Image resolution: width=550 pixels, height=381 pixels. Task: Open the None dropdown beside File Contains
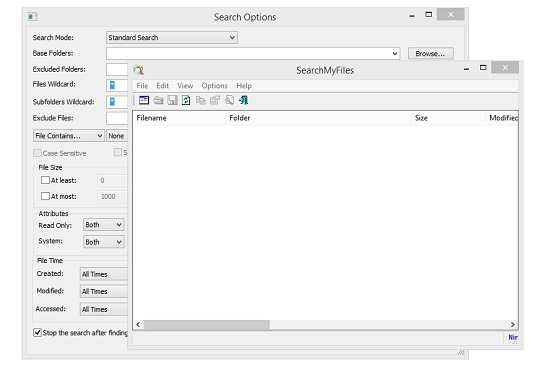coord(117,136)
